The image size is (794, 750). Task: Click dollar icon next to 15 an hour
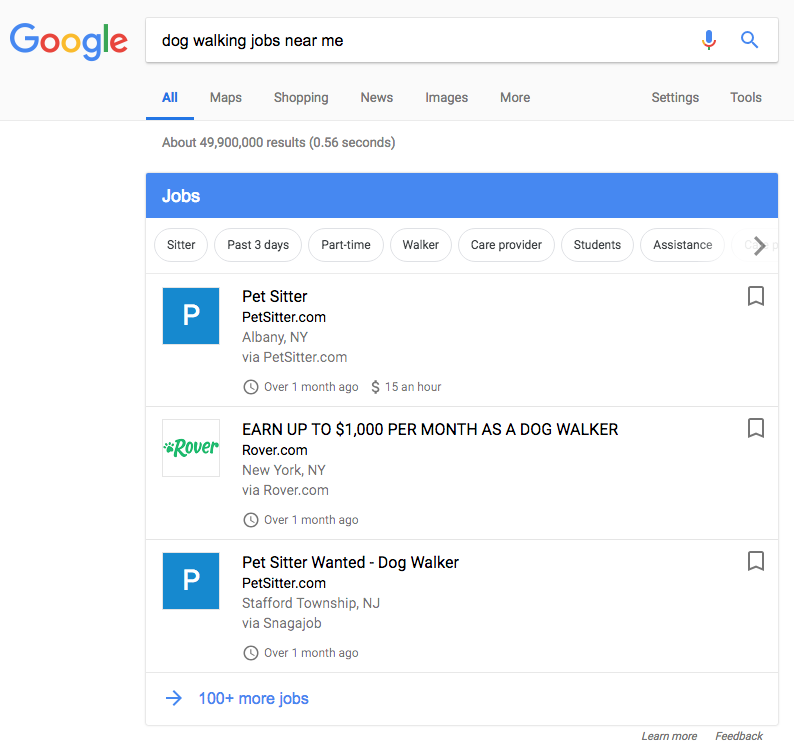375,387
